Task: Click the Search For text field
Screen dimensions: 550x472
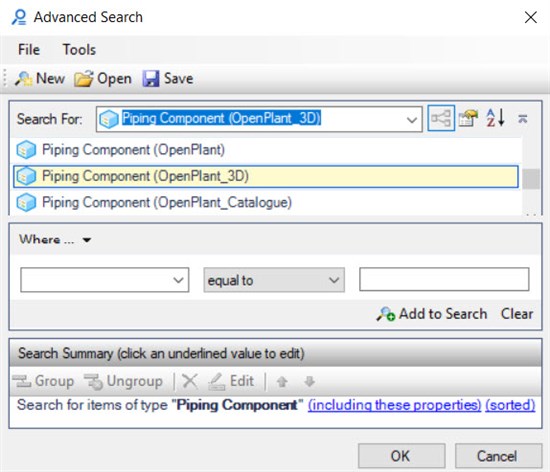Action: tap(259, 119)
